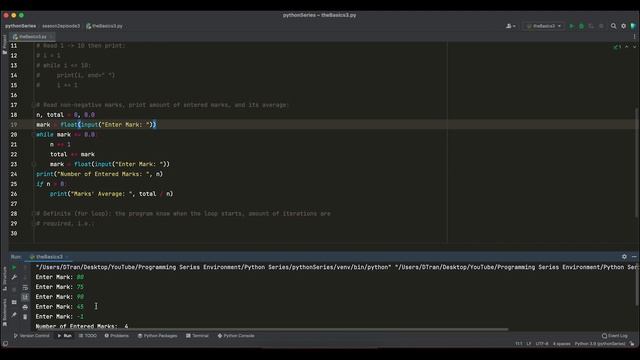Change file encoding UTF-8 in status bar

tap(542, 344)
